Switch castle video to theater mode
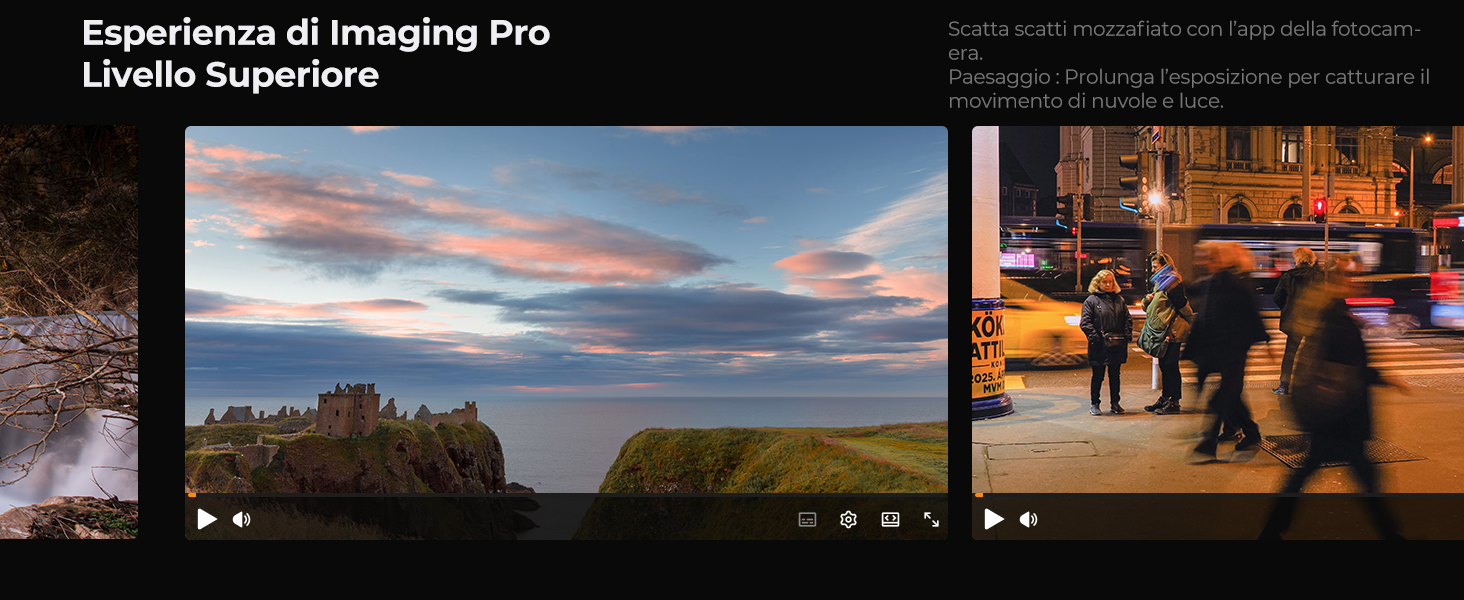Viewport: 1464px width, 600px height. [x=890, y=519]
